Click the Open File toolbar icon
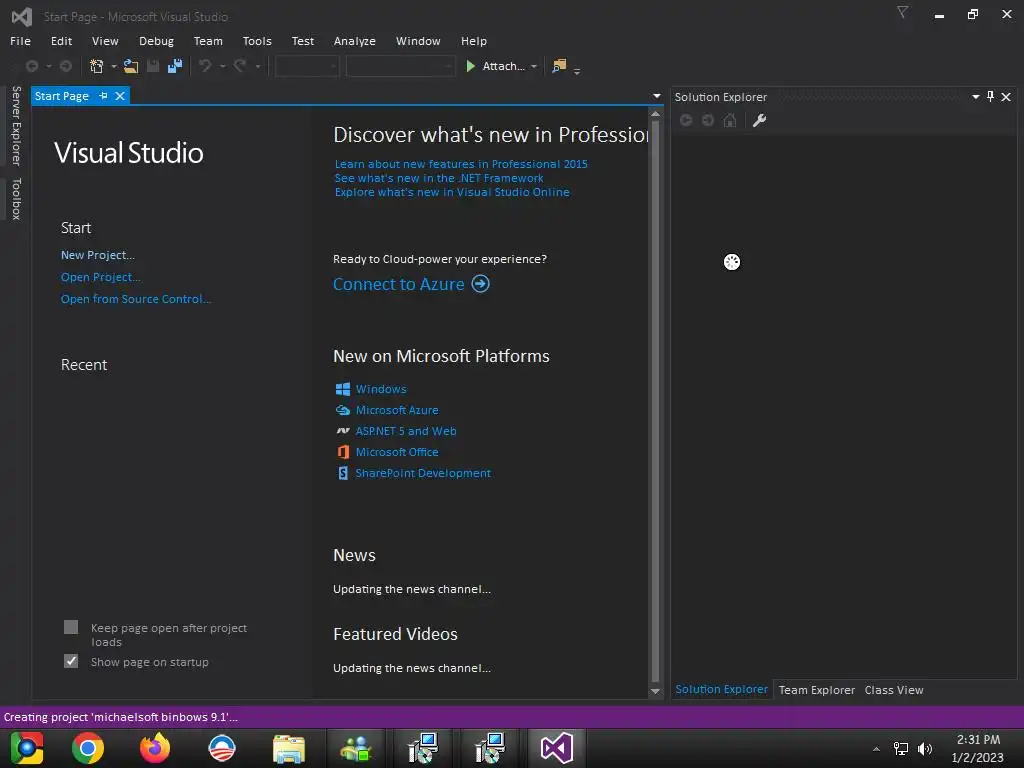Screen dimensions: 1024x768 tap(131, 66)
